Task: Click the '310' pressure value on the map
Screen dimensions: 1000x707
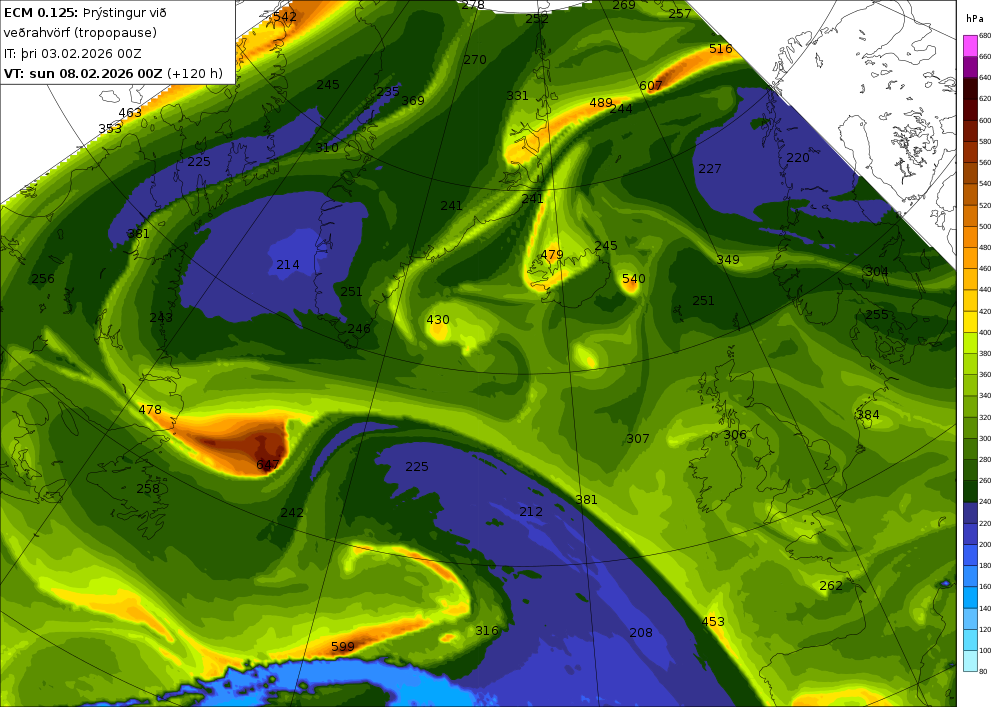Action: click(327, 148)
